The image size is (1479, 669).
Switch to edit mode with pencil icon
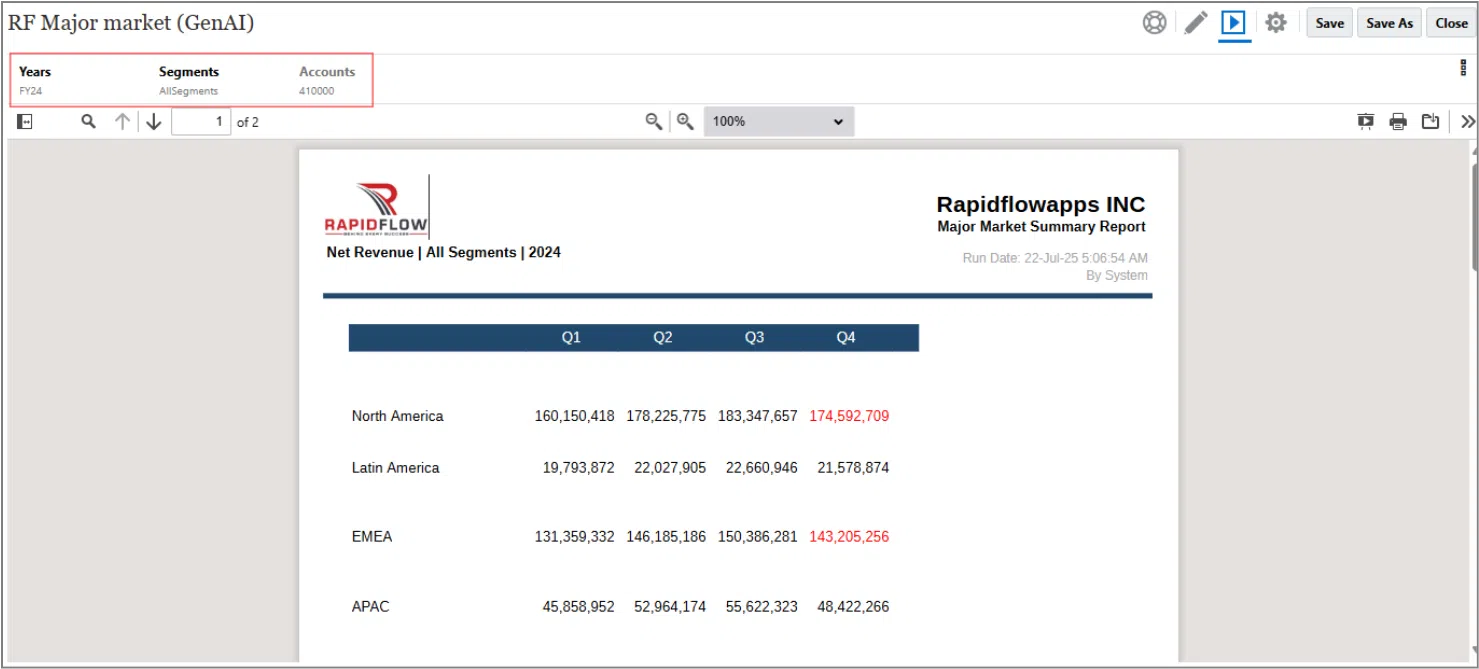coord(1196,23)
